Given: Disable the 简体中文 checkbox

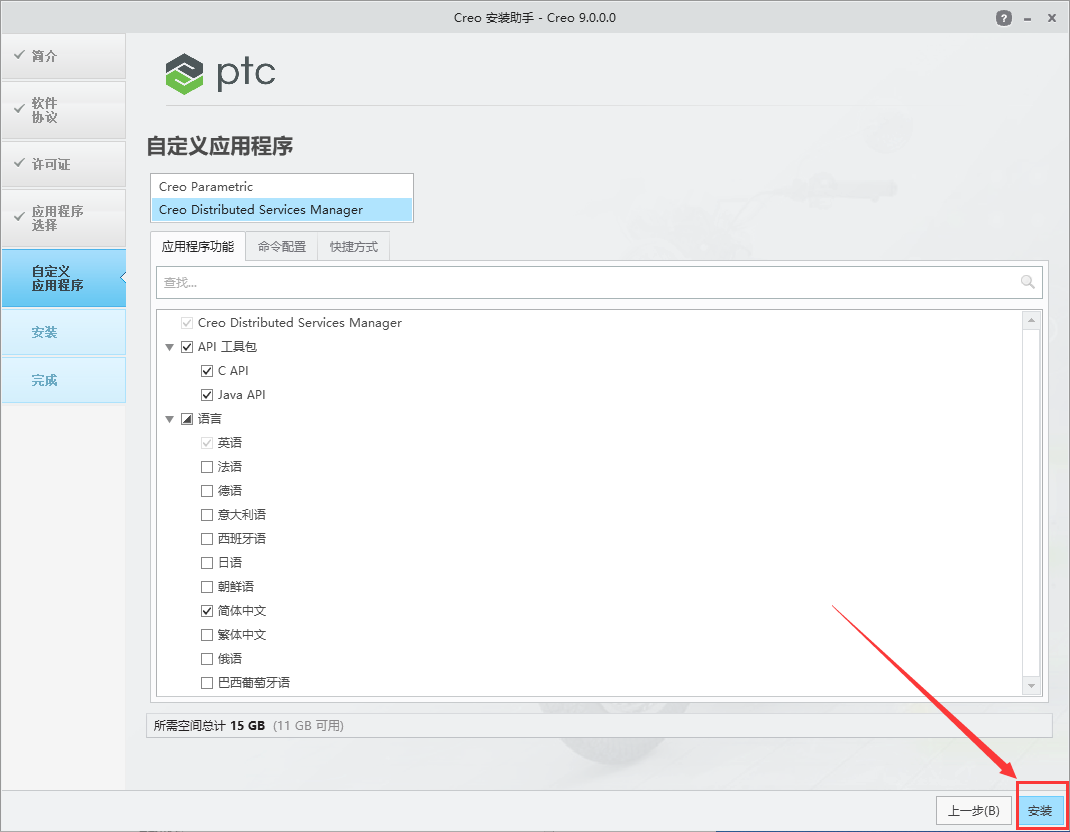Looking at the screenshot, I should pos(206,610).
